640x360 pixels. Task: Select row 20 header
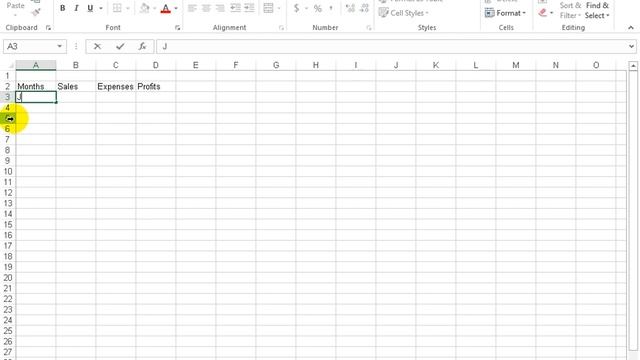[7, 278]
